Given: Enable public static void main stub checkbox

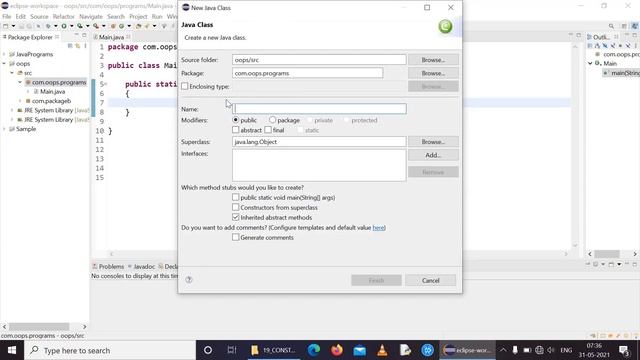Looking at the screenshot, I should tap(236, 197).
